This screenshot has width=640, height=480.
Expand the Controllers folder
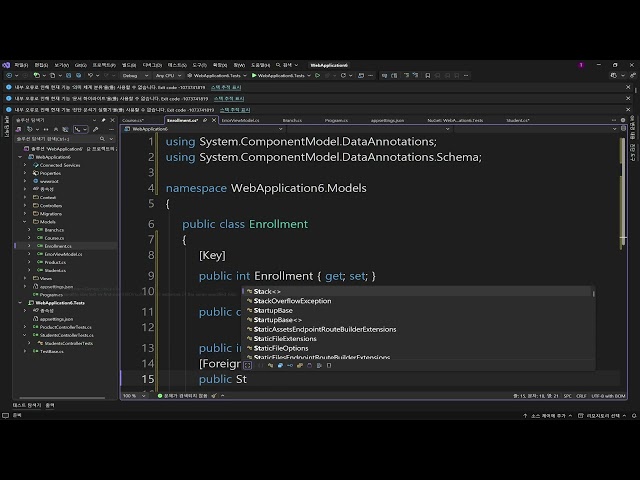point(25,205)
